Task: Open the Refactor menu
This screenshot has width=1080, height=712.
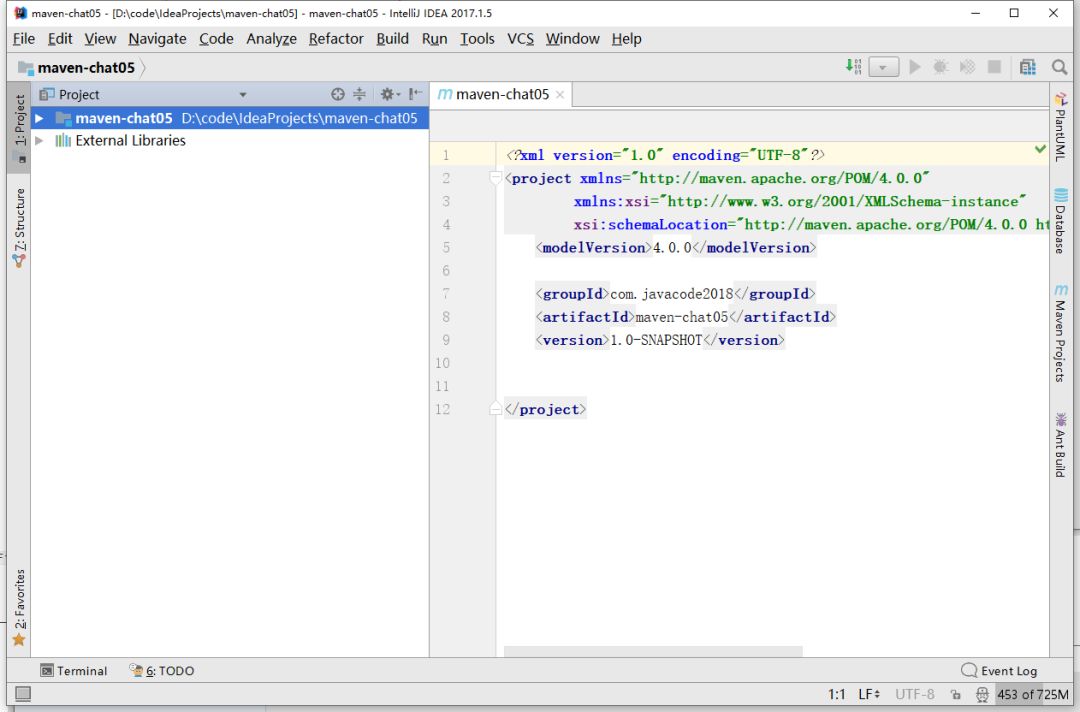Action: pos(336,39)
